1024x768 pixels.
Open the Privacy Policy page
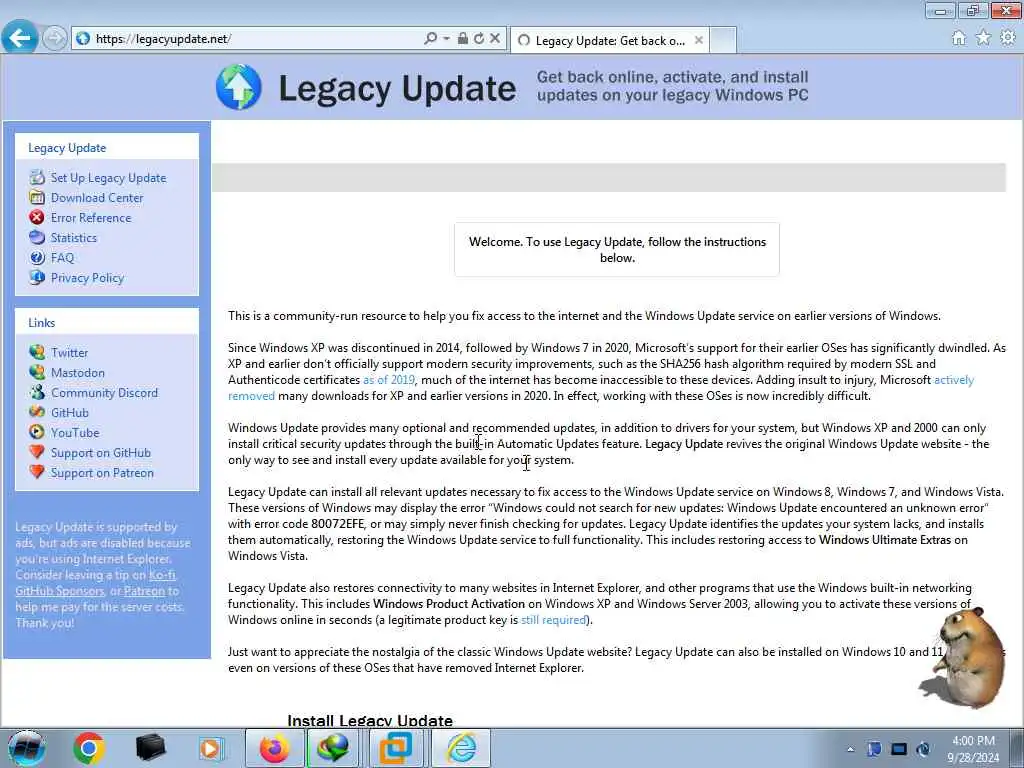point(88,278)
